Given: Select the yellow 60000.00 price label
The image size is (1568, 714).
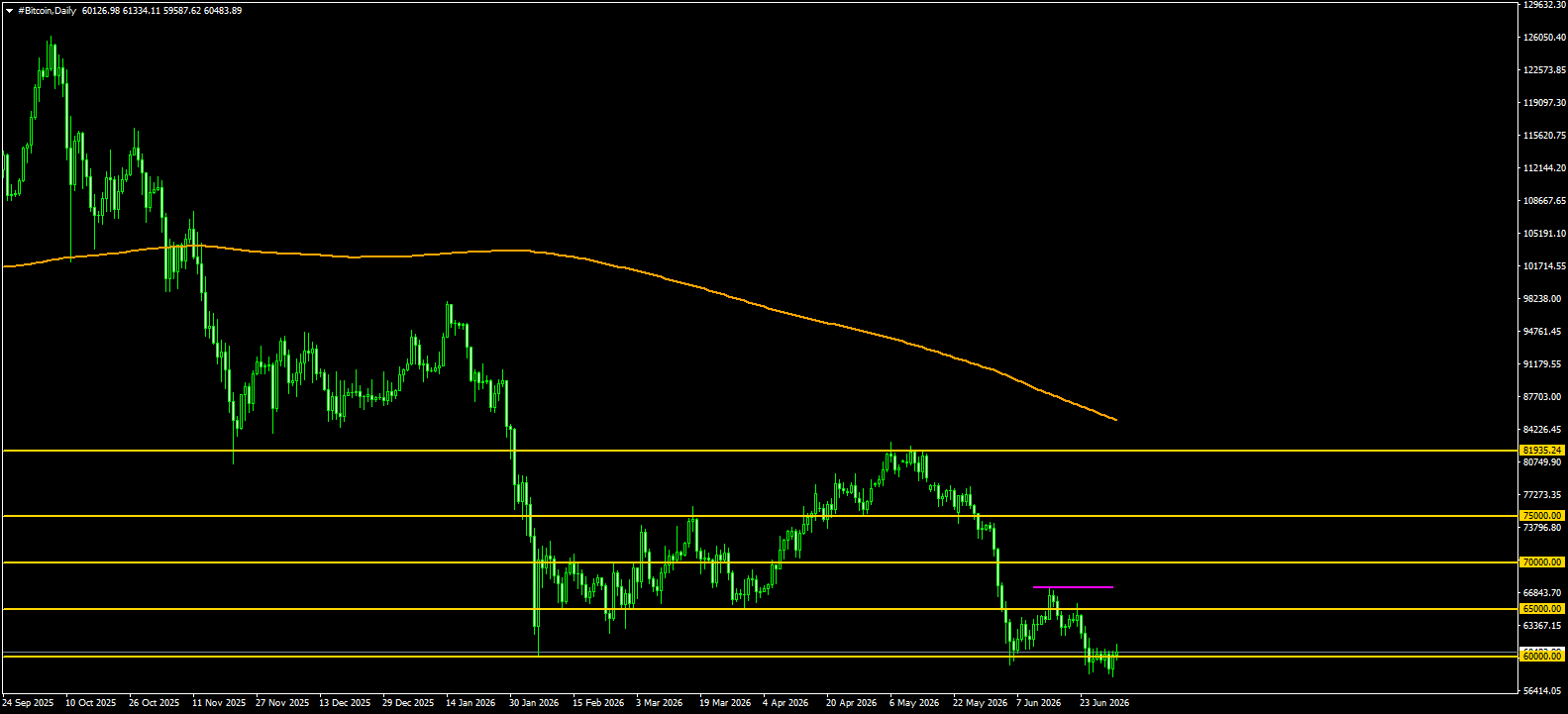Looking at the screenshot, I should coord(1543,656).
